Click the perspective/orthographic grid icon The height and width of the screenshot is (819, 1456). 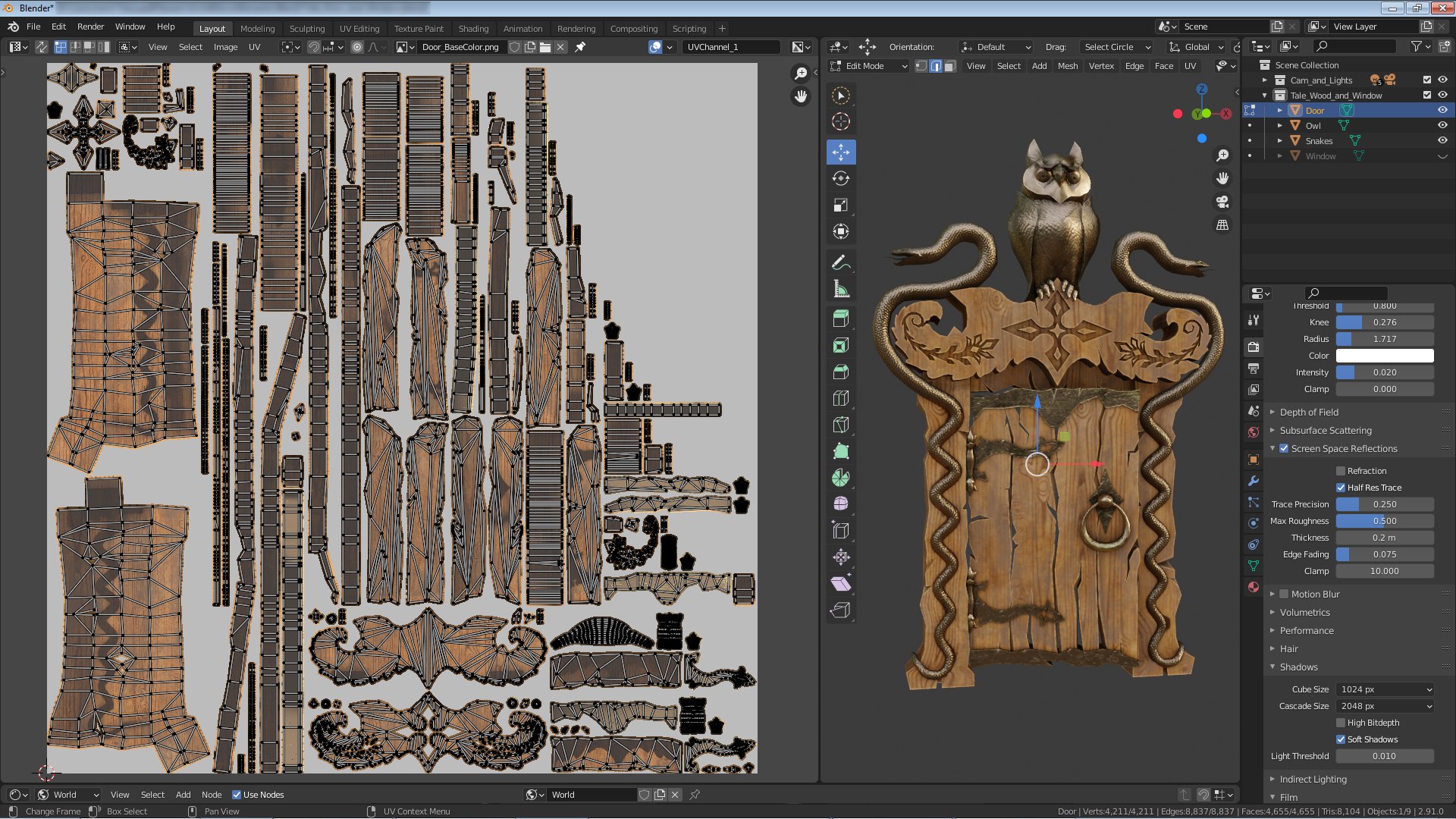1222,225
